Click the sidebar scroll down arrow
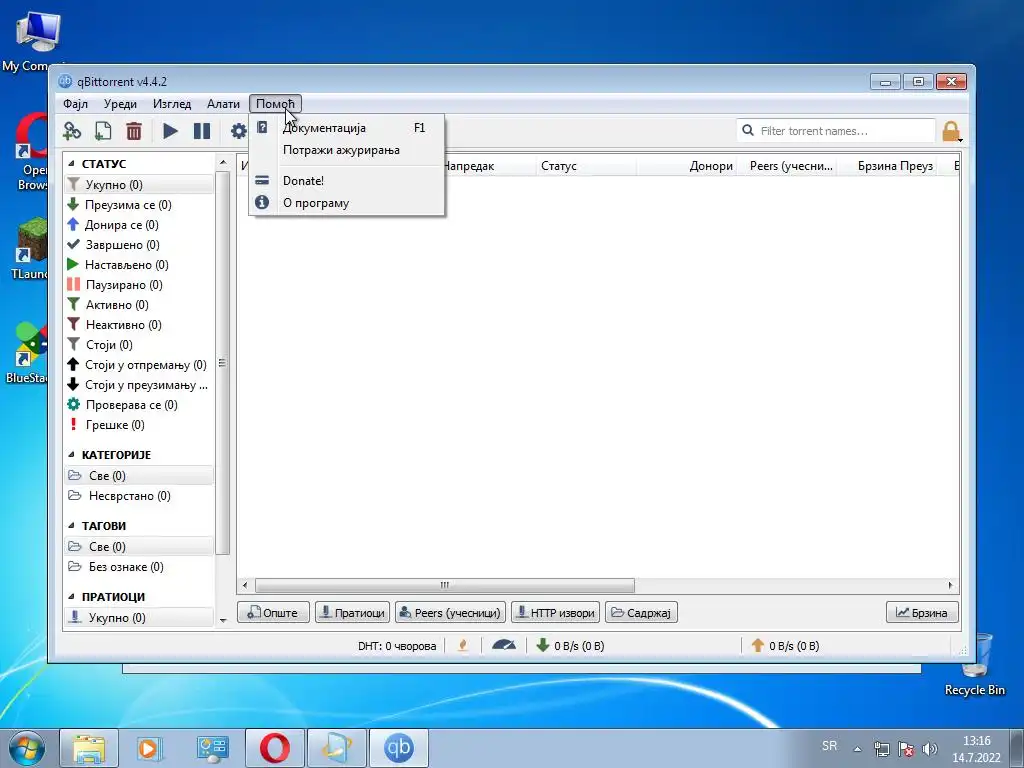 pyautogui.click(x=223, y=620)
